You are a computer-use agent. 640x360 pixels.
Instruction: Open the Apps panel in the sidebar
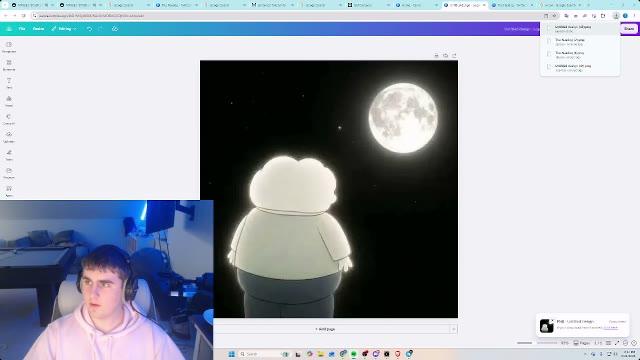(9, 191)
